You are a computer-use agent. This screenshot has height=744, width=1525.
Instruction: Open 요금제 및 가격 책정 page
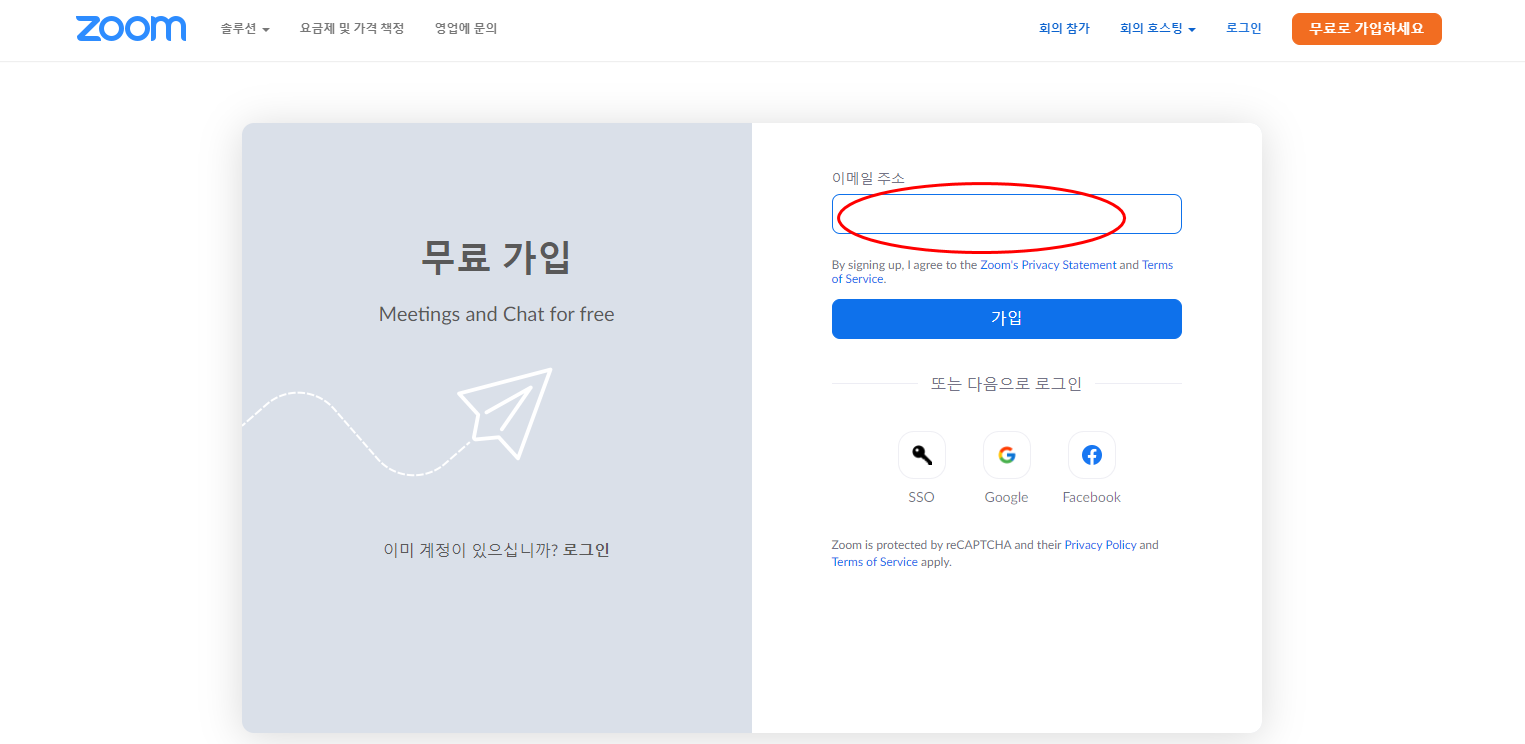[352, 29]
